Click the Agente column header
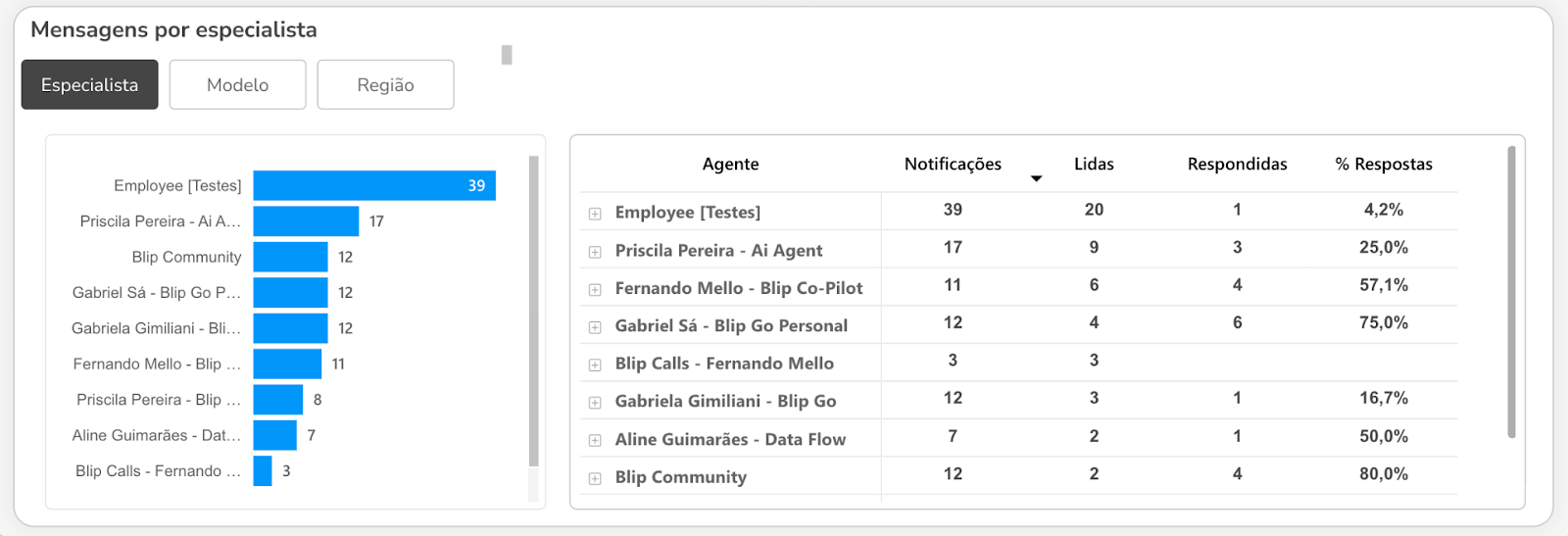The height and width of the screenshot is (536, 1568). point(730,164)
